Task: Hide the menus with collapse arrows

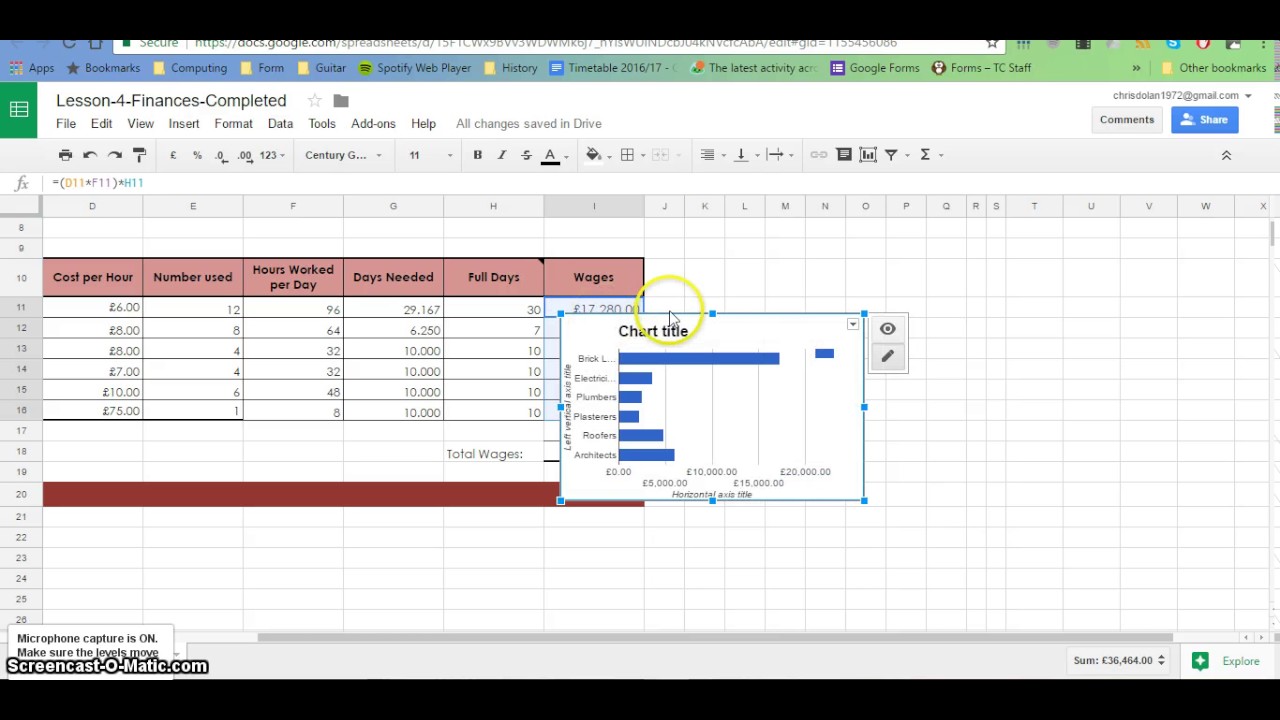Action: coord(1226,155)
